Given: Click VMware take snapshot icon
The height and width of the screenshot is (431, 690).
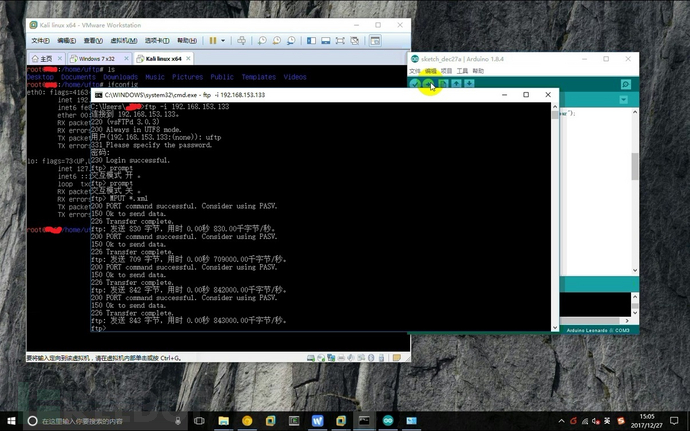Looking at the screenshot, I should [262, 41].
